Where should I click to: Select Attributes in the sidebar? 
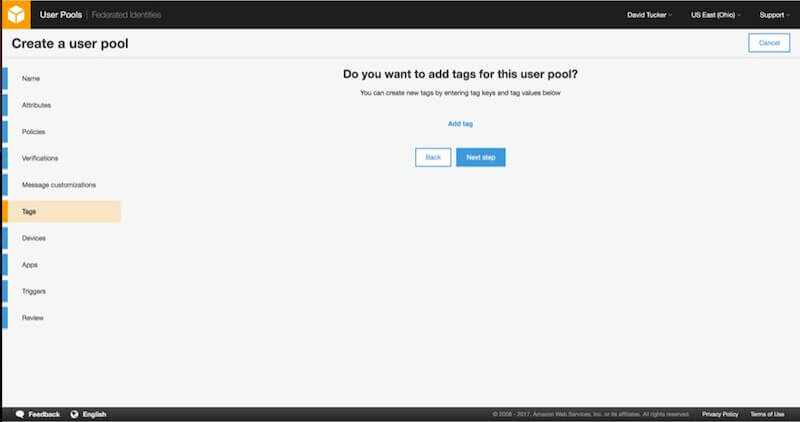(36, 105)
